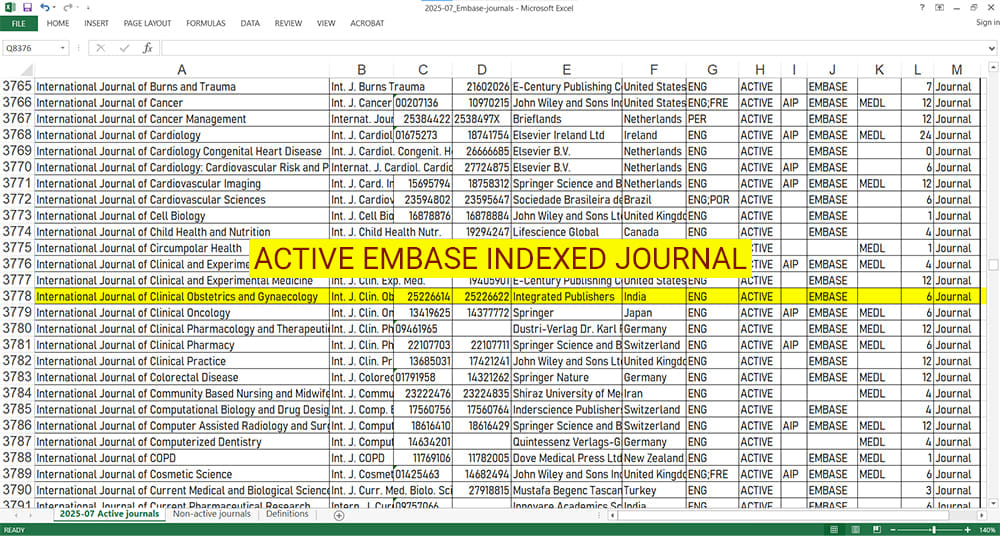
Task: Click inside the formula bar input
Action: pos(572,48)
